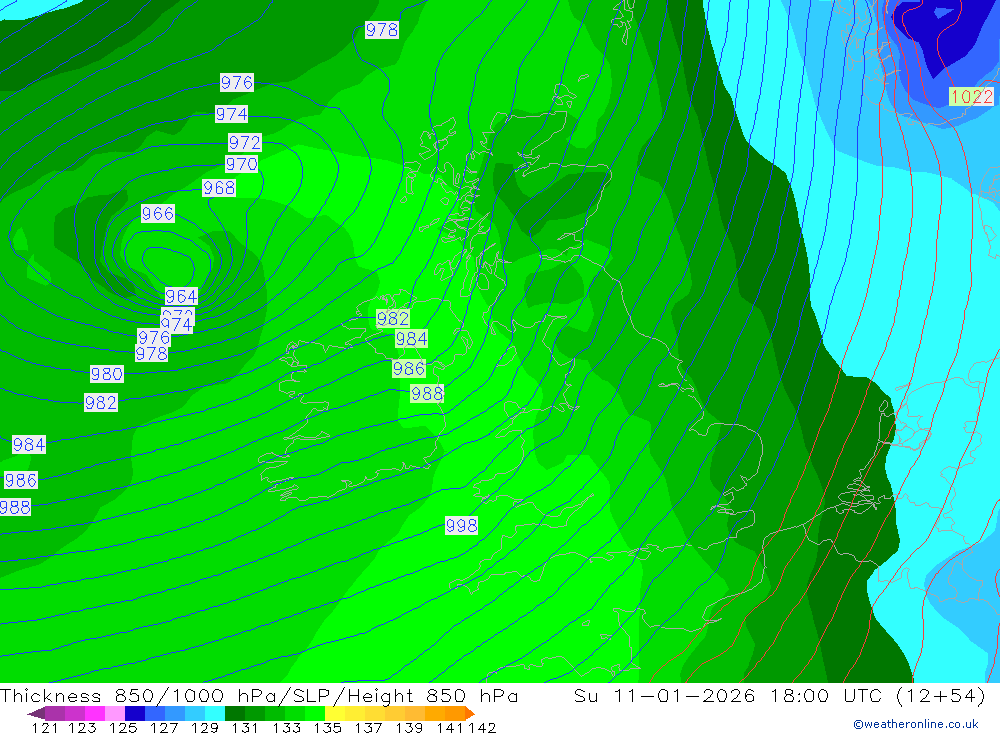Viewport: 1000px width, 733px height.
Task: Click the cyan legend swatch above 129
Action: point(215,713)
